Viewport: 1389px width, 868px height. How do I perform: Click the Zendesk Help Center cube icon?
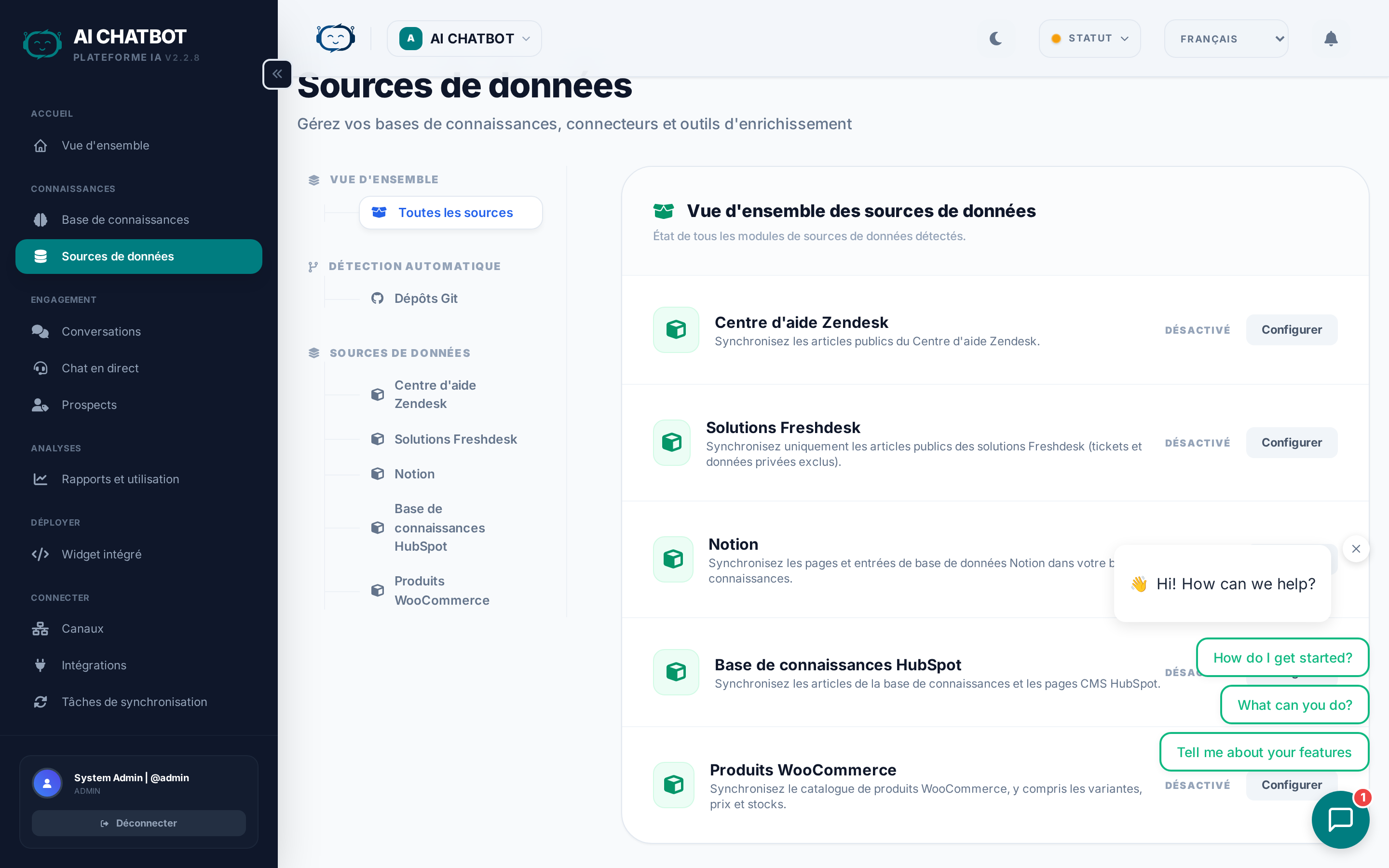(x=676, y=329)
